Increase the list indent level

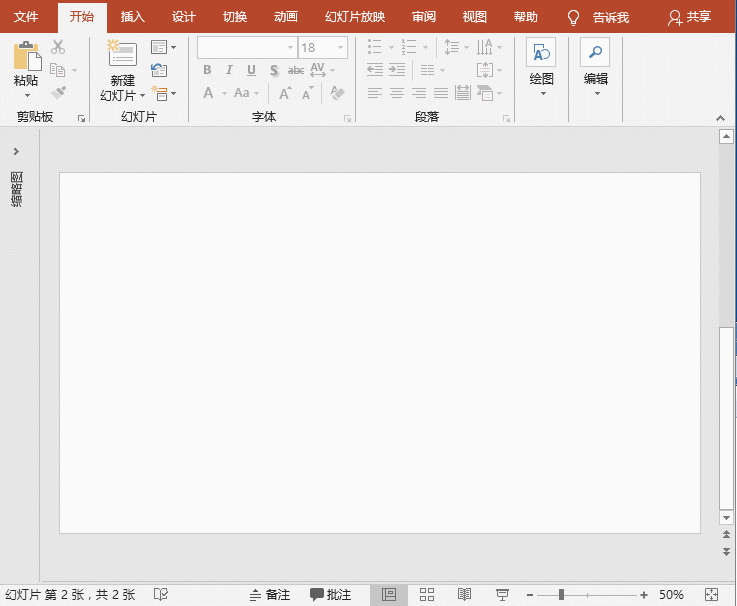397,70
